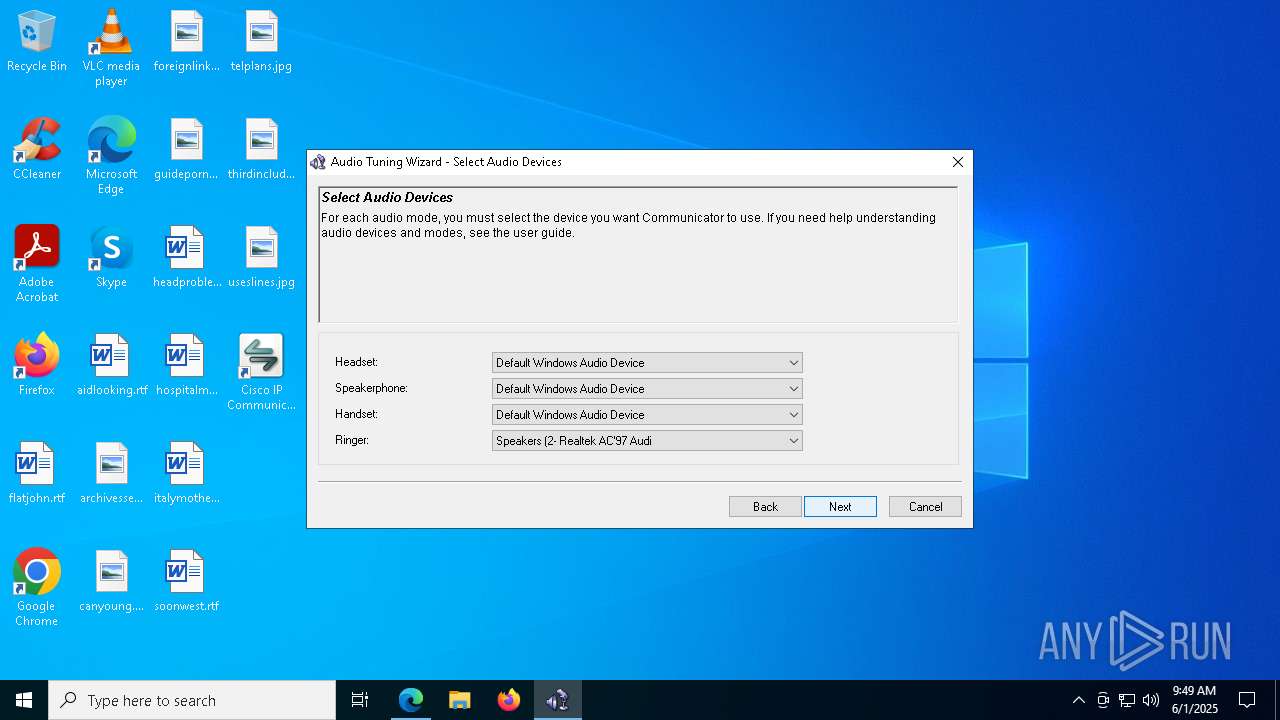This screenshot has width=1280, height=720.
Task: Select the italymothe Word document icon
Action: coord(186,473)
